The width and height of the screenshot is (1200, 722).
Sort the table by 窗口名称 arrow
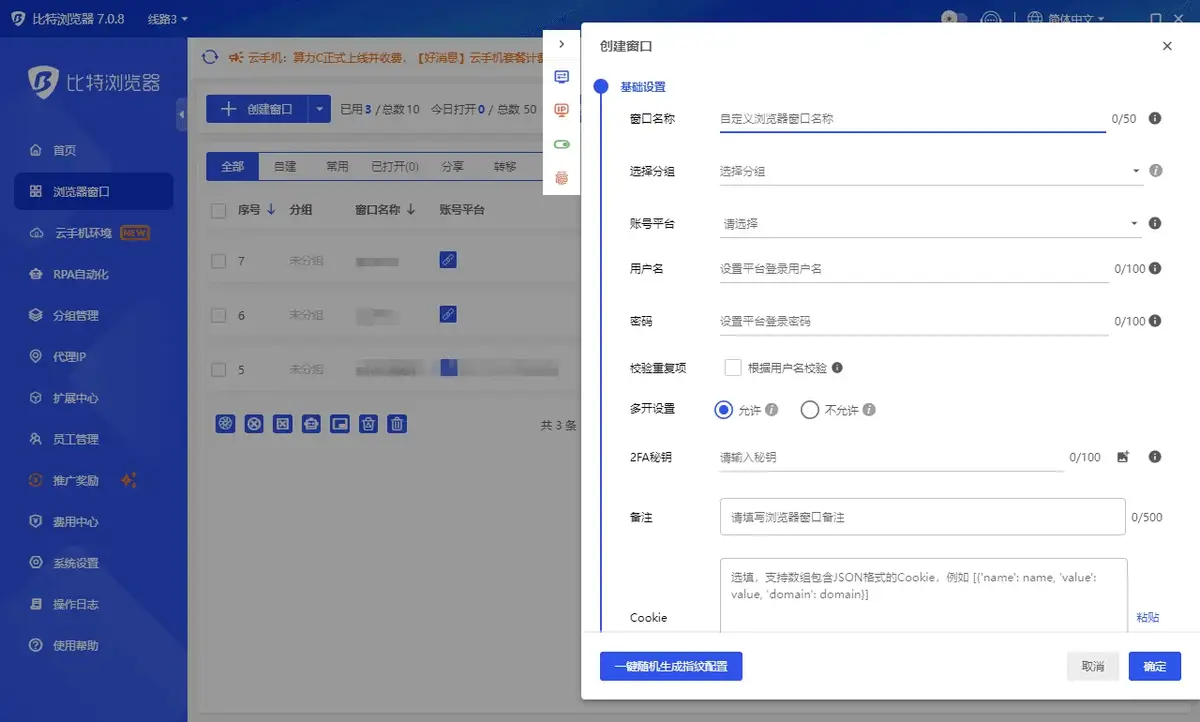tap(410, 210)
